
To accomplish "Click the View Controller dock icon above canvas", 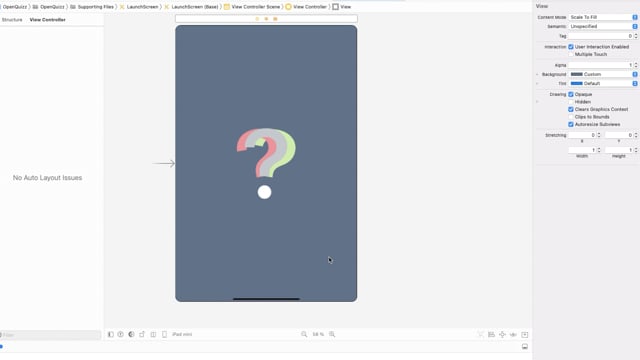I will click(x=257, y=19).
